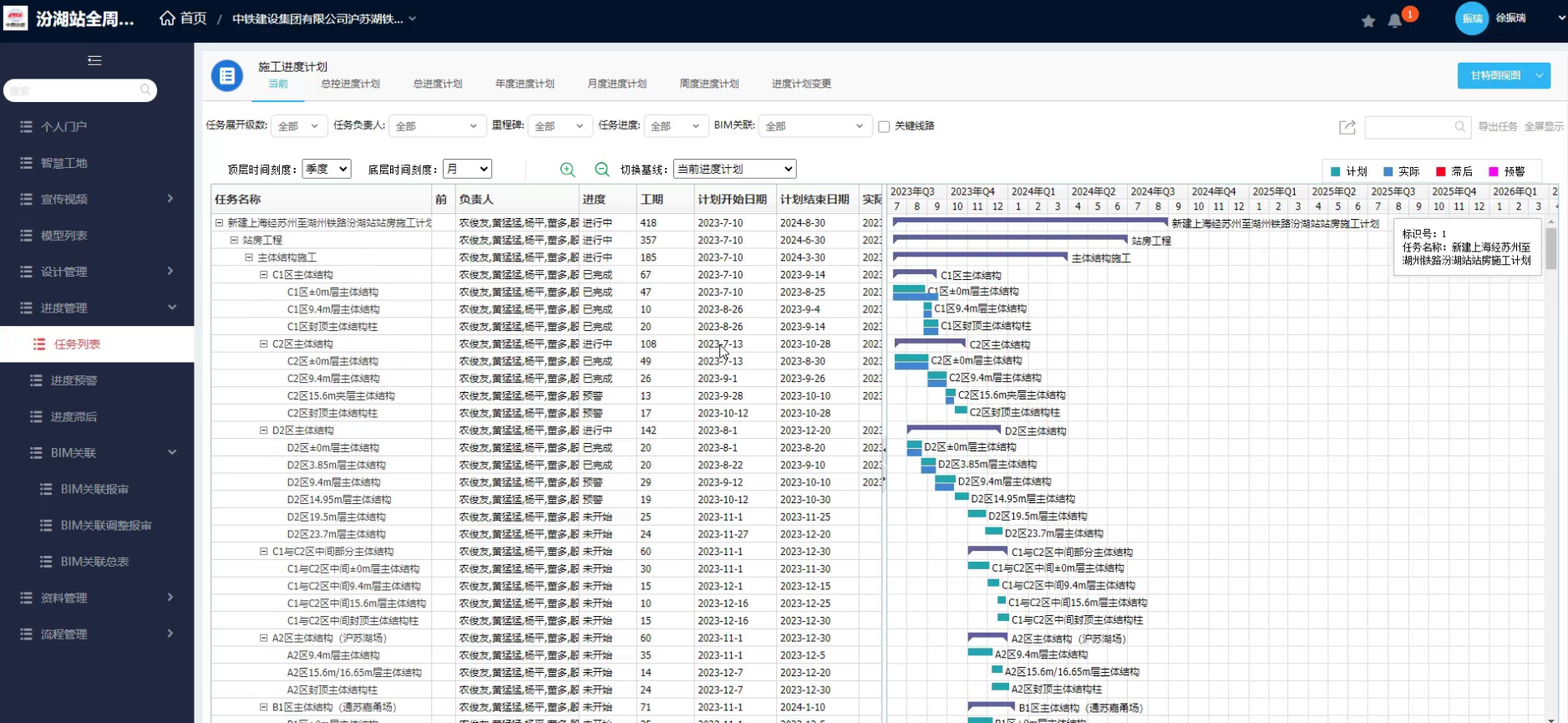Click the 甘特图视图 button
The height and width of the screenshot is (723, 1568).
point(1494,75)
